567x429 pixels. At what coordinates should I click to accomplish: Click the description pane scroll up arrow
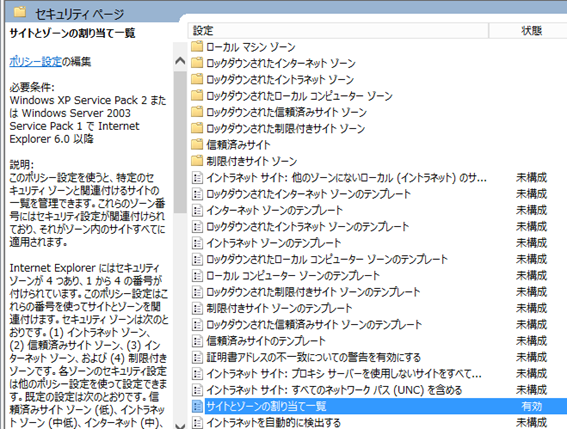180,61
